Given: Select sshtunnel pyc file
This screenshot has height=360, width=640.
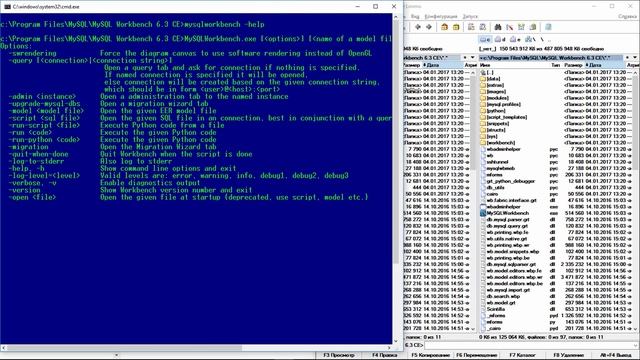Looking at the screenshot, I should click(498, 162).
